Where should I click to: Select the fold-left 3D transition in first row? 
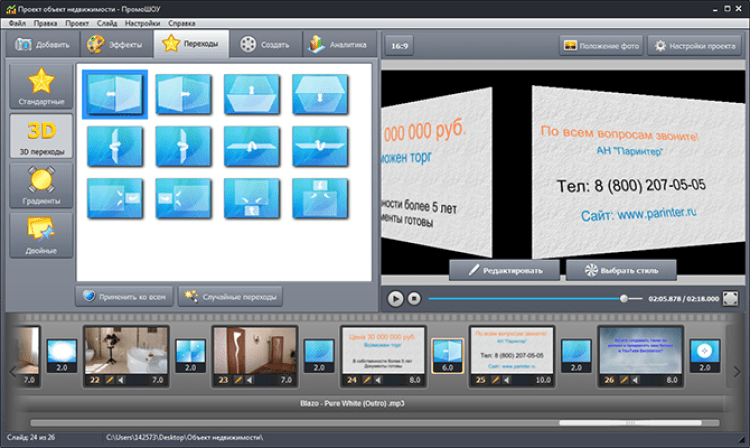tap(115, 94)
